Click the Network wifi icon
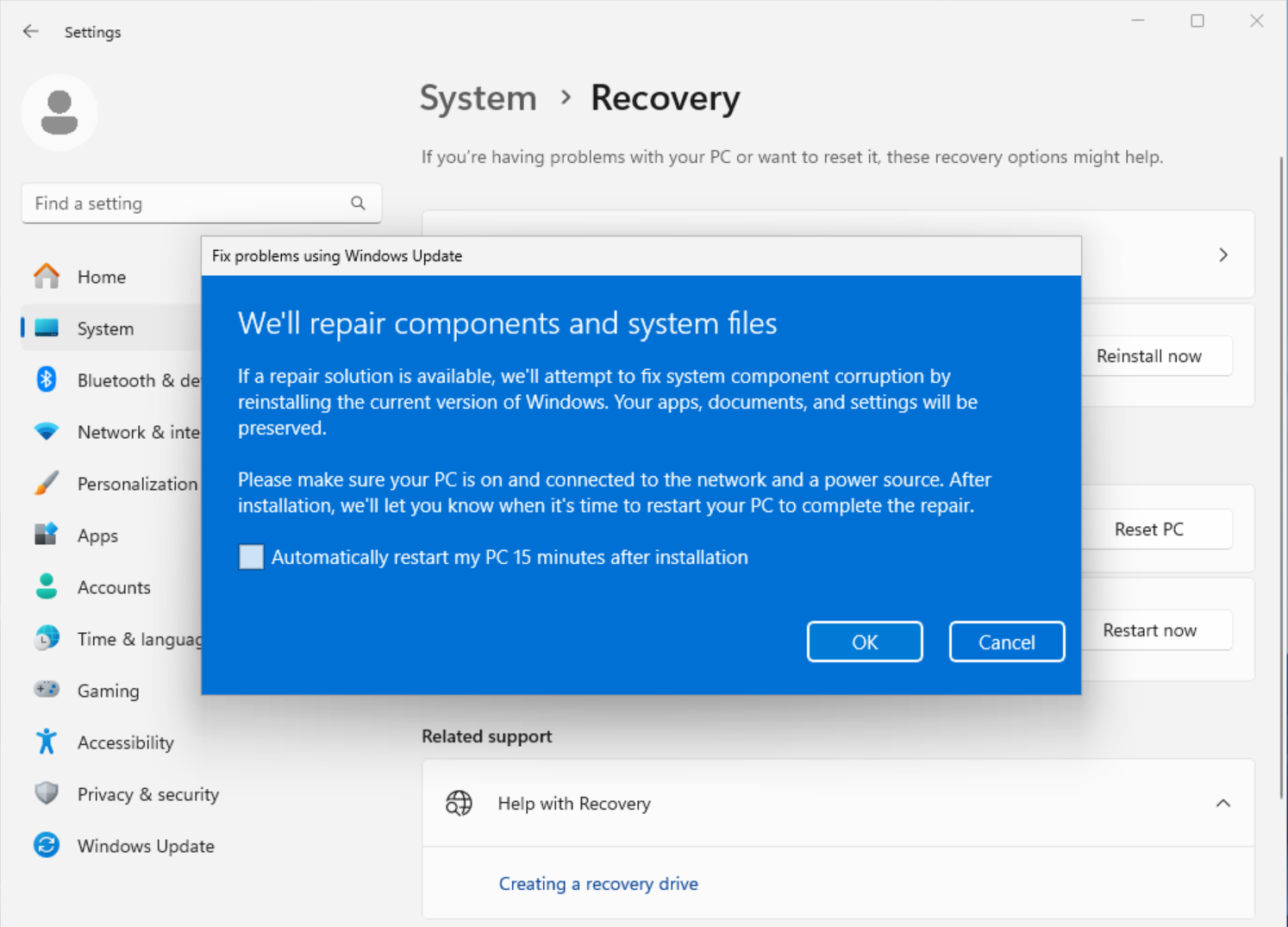Image resolution: width=1288 pixels, height=927 pixels. click(x=47, y=432)
